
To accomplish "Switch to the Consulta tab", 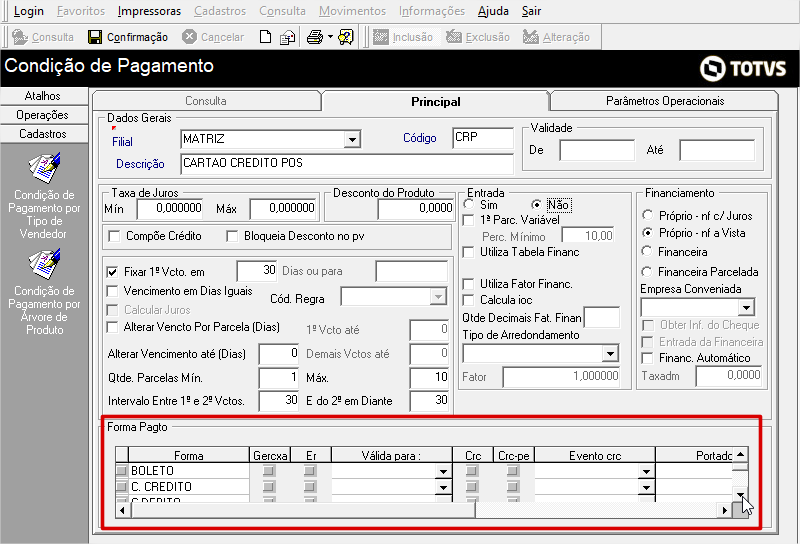I will tap(206, 101).
